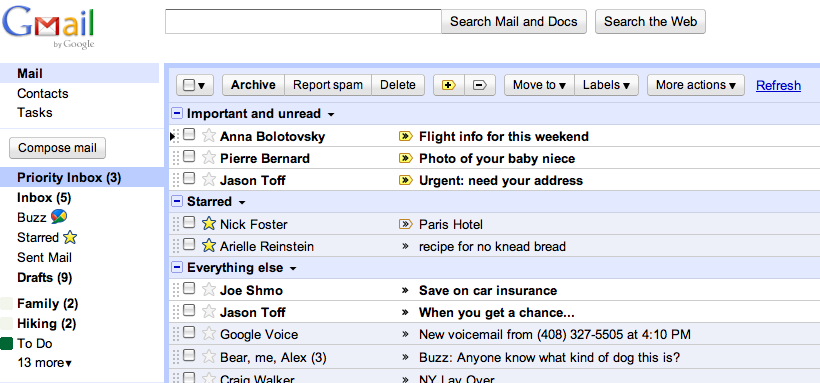Click the Compose mail button
This screenshot has width=820, height=383.
[x=58, y=148]
